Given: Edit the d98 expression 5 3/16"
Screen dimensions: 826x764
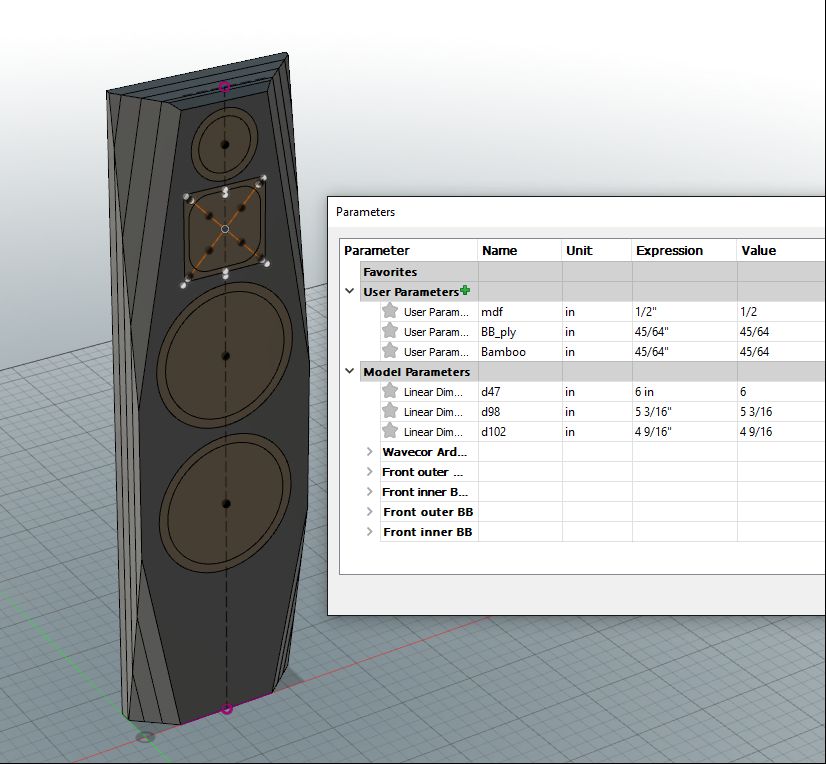Looking at the screenshot, I should pyautogui.click(x=684, y=412).
